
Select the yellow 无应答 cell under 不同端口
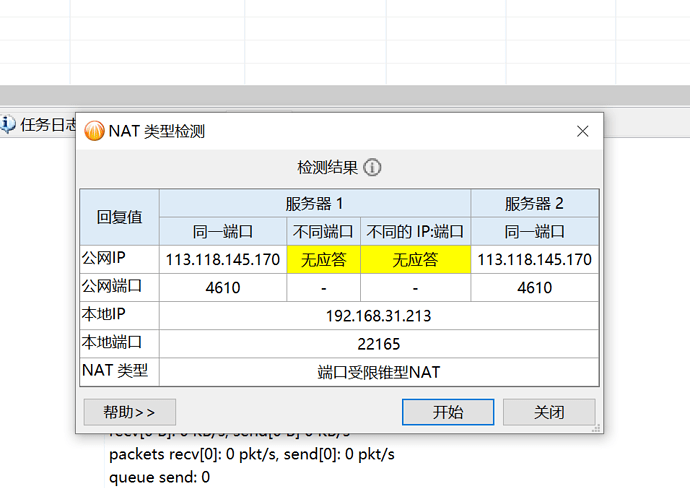pos(323,260)
